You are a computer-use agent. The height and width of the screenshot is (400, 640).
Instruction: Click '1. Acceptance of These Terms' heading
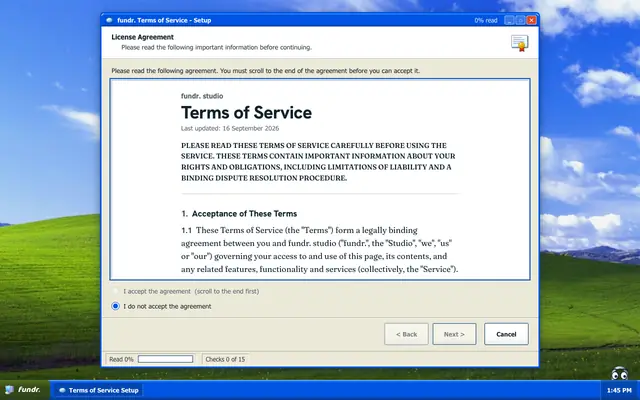239,213
